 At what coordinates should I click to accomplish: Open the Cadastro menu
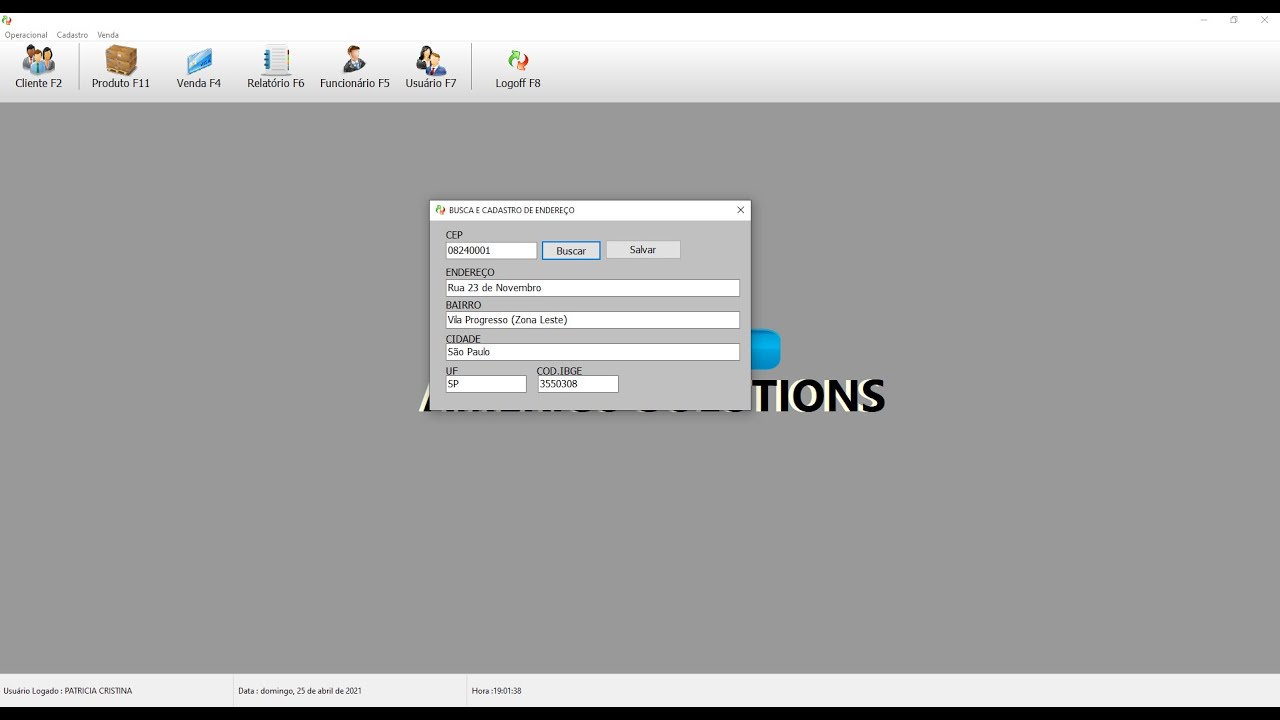coord(72,35)
